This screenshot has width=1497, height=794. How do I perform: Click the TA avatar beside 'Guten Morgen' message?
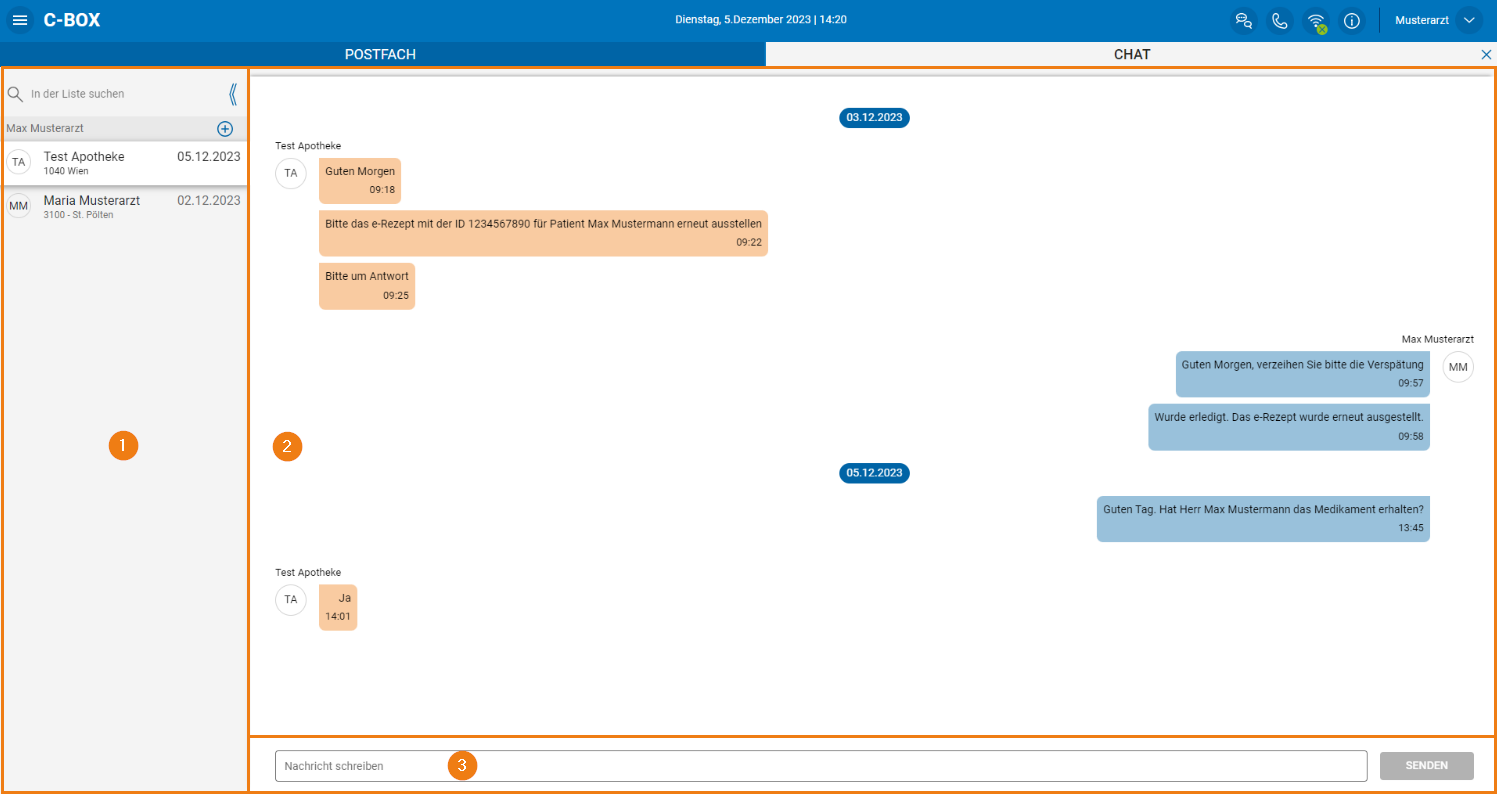coord(291,173)
